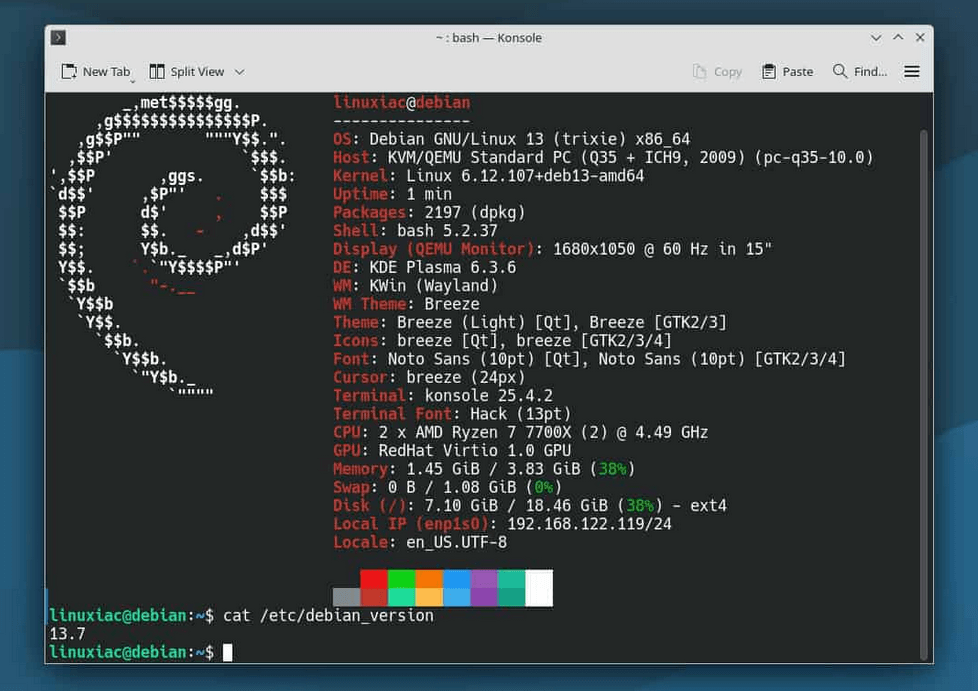Click the Split View button
The width and height of the screenshot is (978, 691).
pyautogui.click(x=187, y=72)
